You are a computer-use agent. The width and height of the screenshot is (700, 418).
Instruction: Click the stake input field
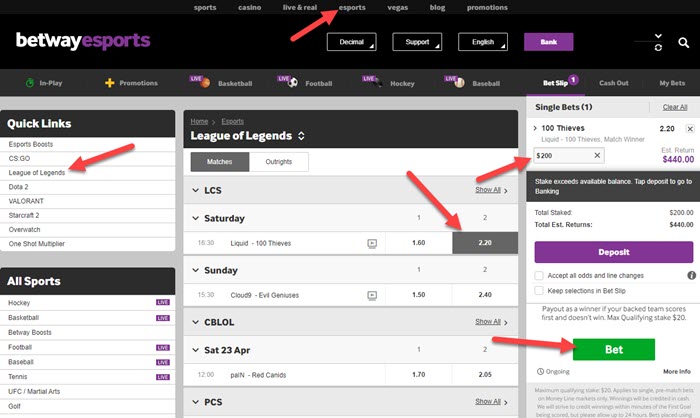pos(569,155)
